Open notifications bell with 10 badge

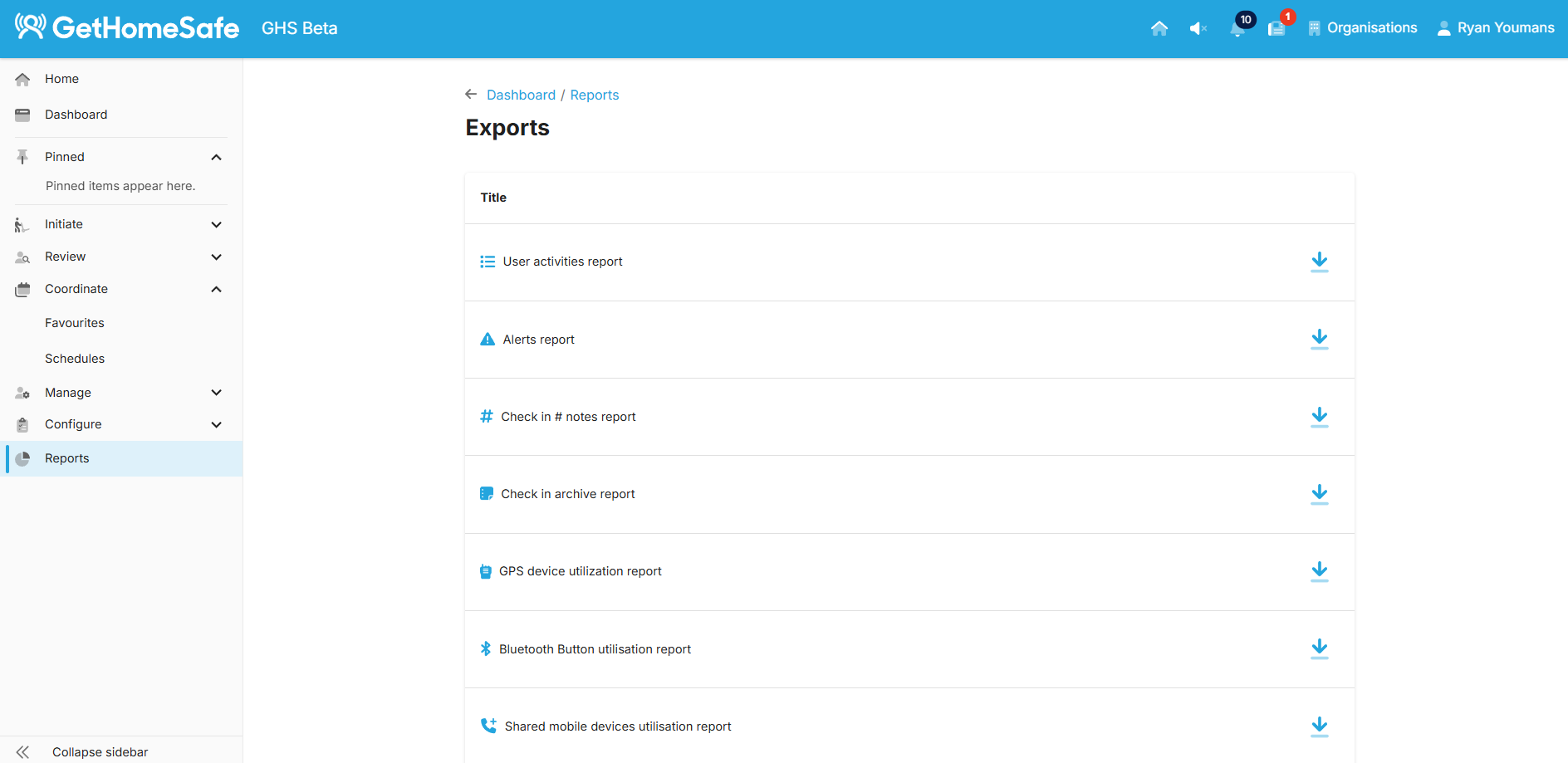click(1239, 27)
